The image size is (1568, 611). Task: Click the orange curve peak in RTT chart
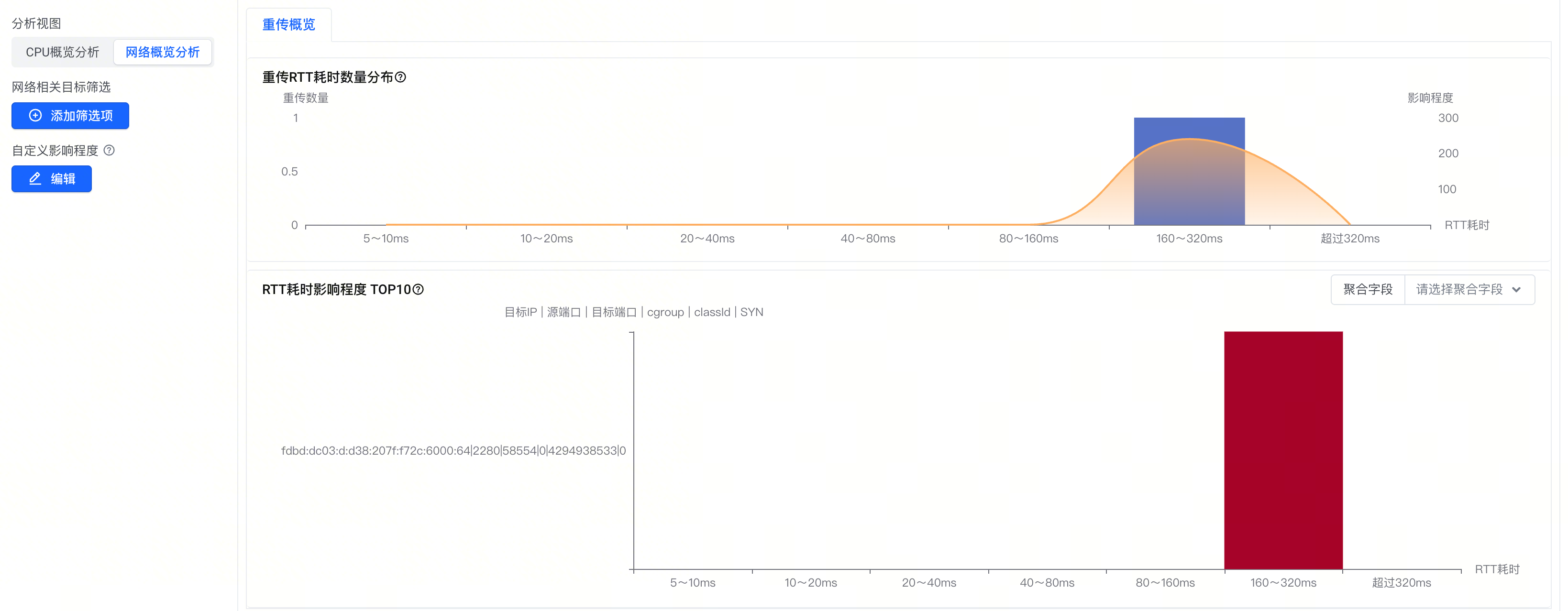click(x=1189, y=139)
